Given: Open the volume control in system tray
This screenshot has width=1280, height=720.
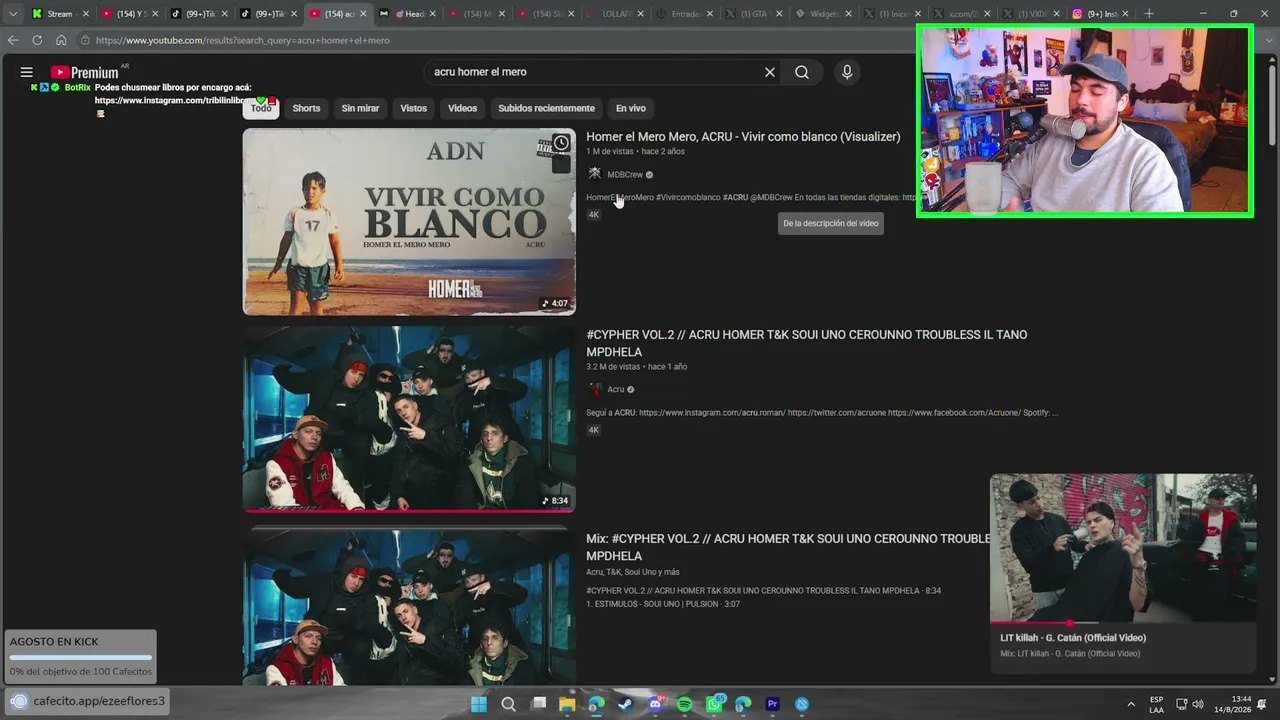Looking at the screenshot, I should click(1198, 704).
